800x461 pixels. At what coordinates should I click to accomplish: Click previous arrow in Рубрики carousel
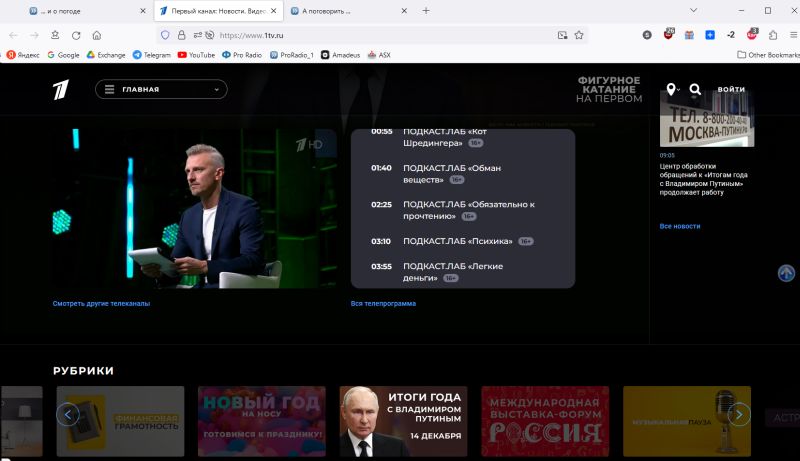(68, 415)
